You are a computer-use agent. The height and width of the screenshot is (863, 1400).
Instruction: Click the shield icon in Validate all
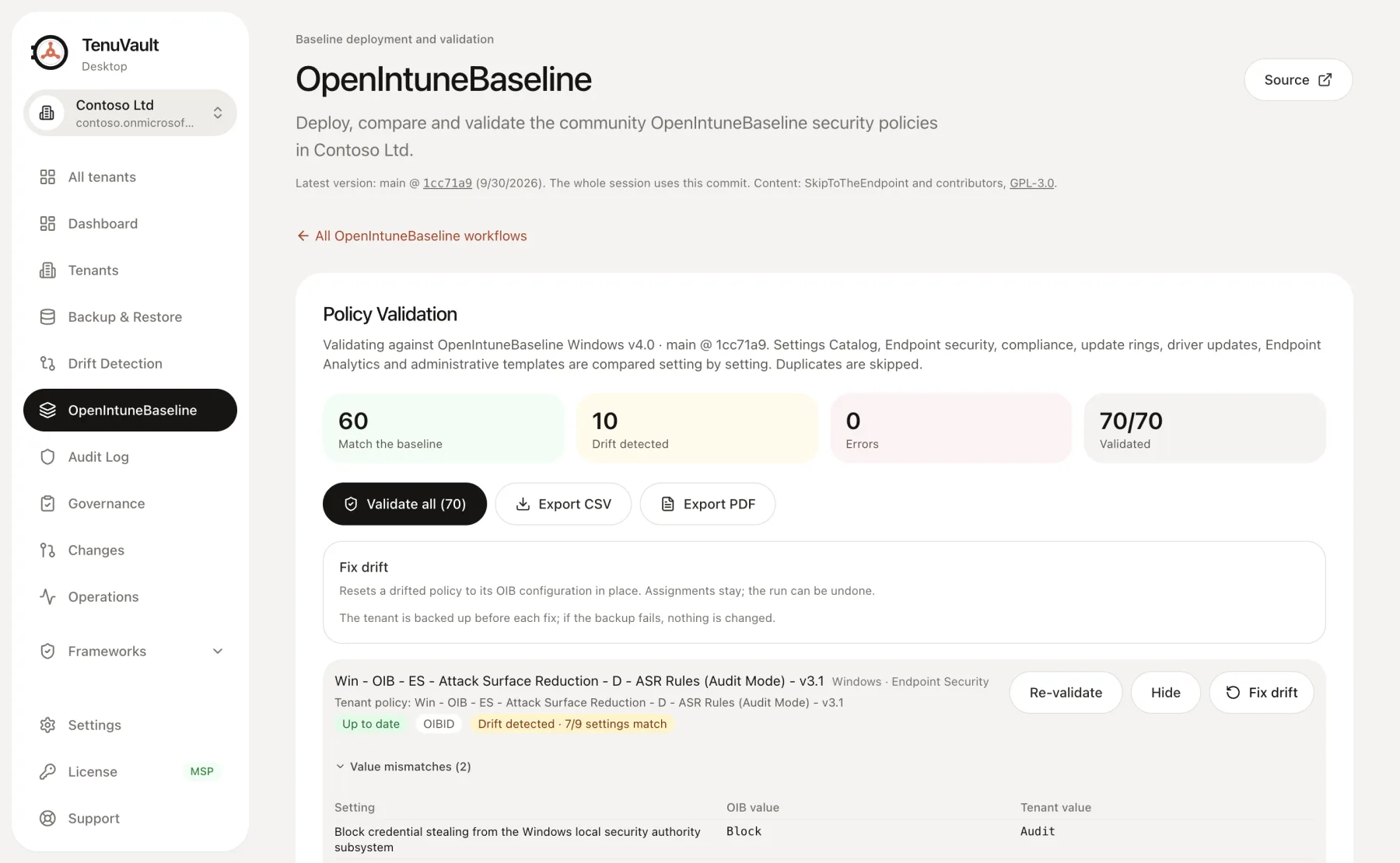pos(351,504)
